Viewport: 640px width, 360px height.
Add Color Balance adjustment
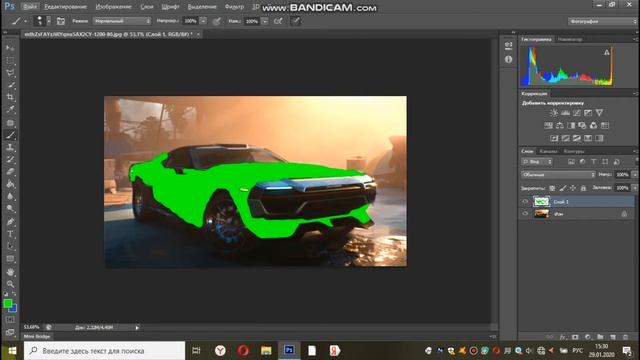560,125
